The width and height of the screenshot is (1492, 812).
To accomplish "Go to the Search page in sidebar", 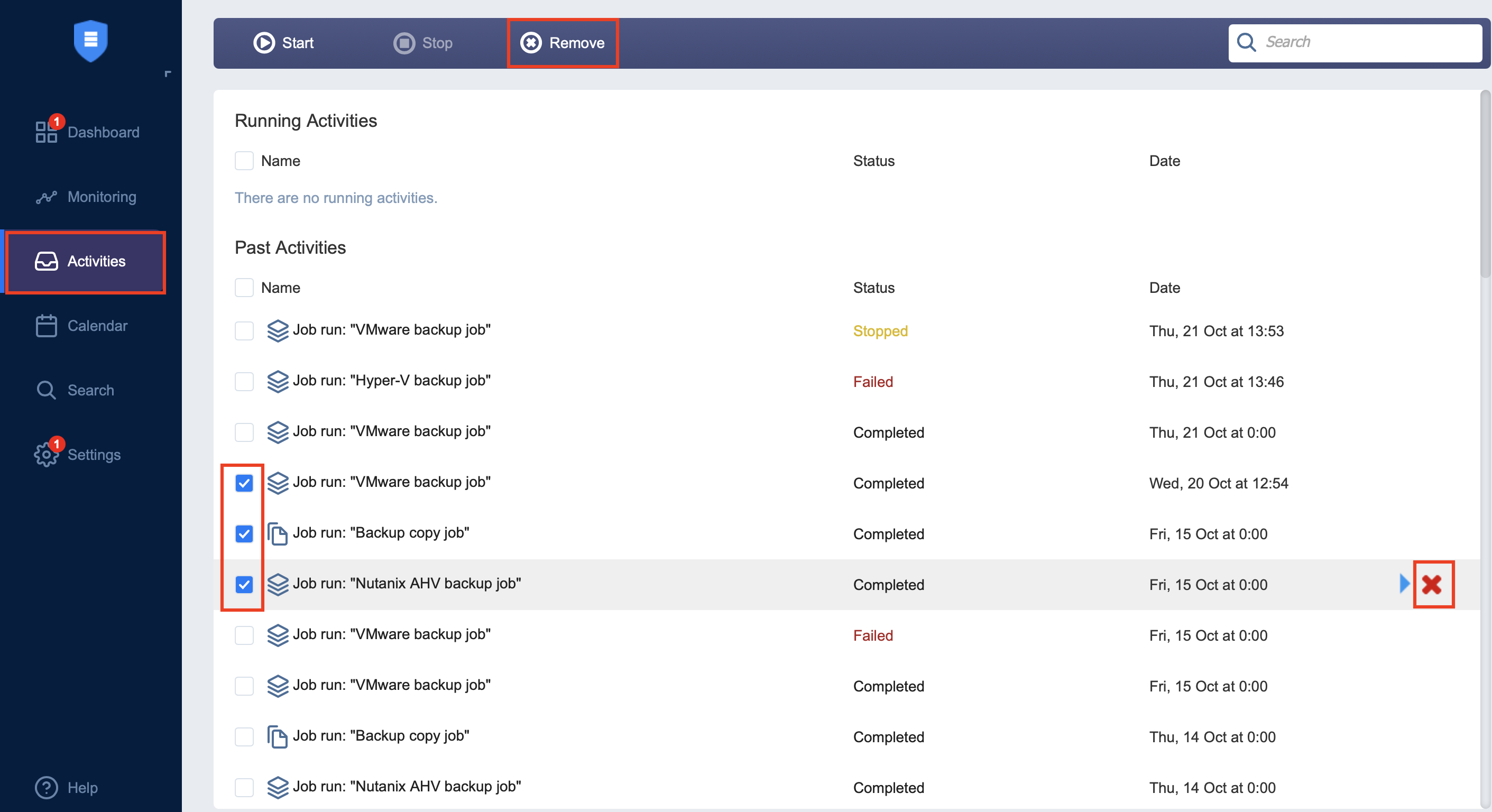I will (74, 390).
